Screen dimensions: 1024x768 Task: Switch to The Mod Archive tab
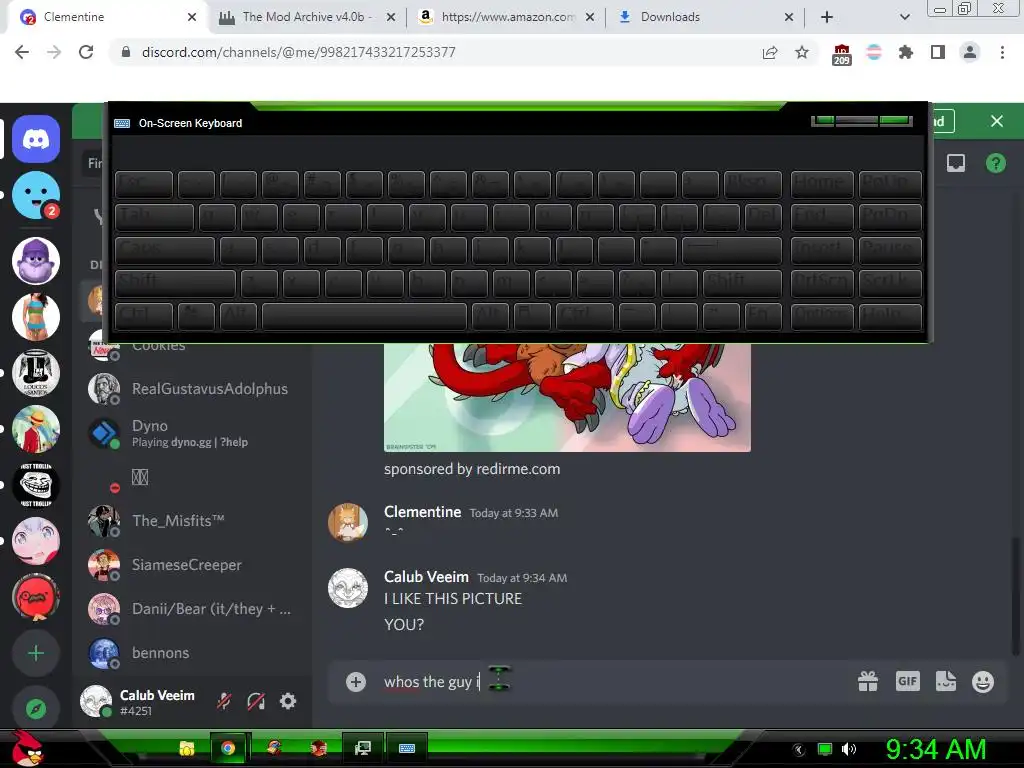tap(307, 17)
